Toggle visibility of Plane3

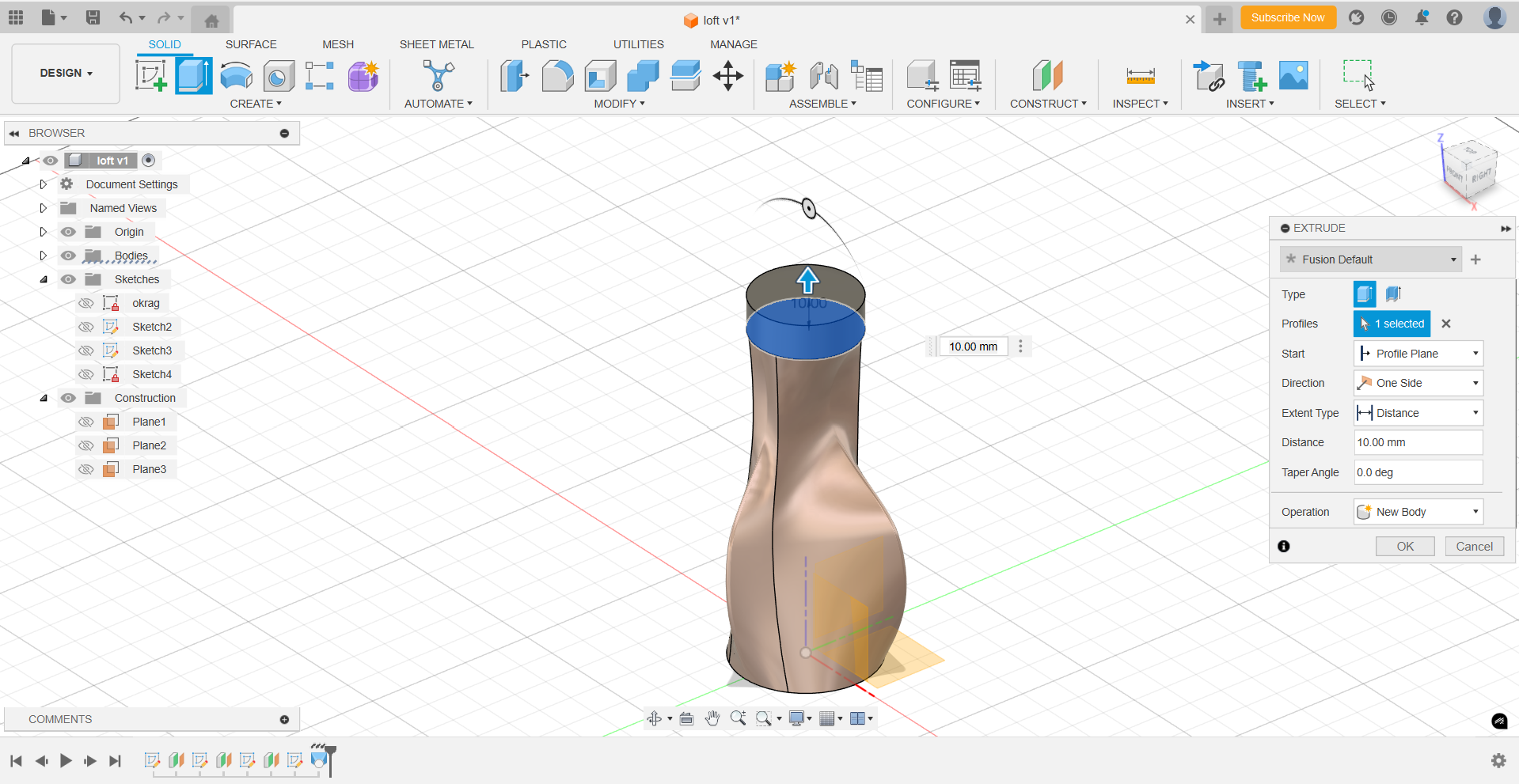(x=86, y=469)
